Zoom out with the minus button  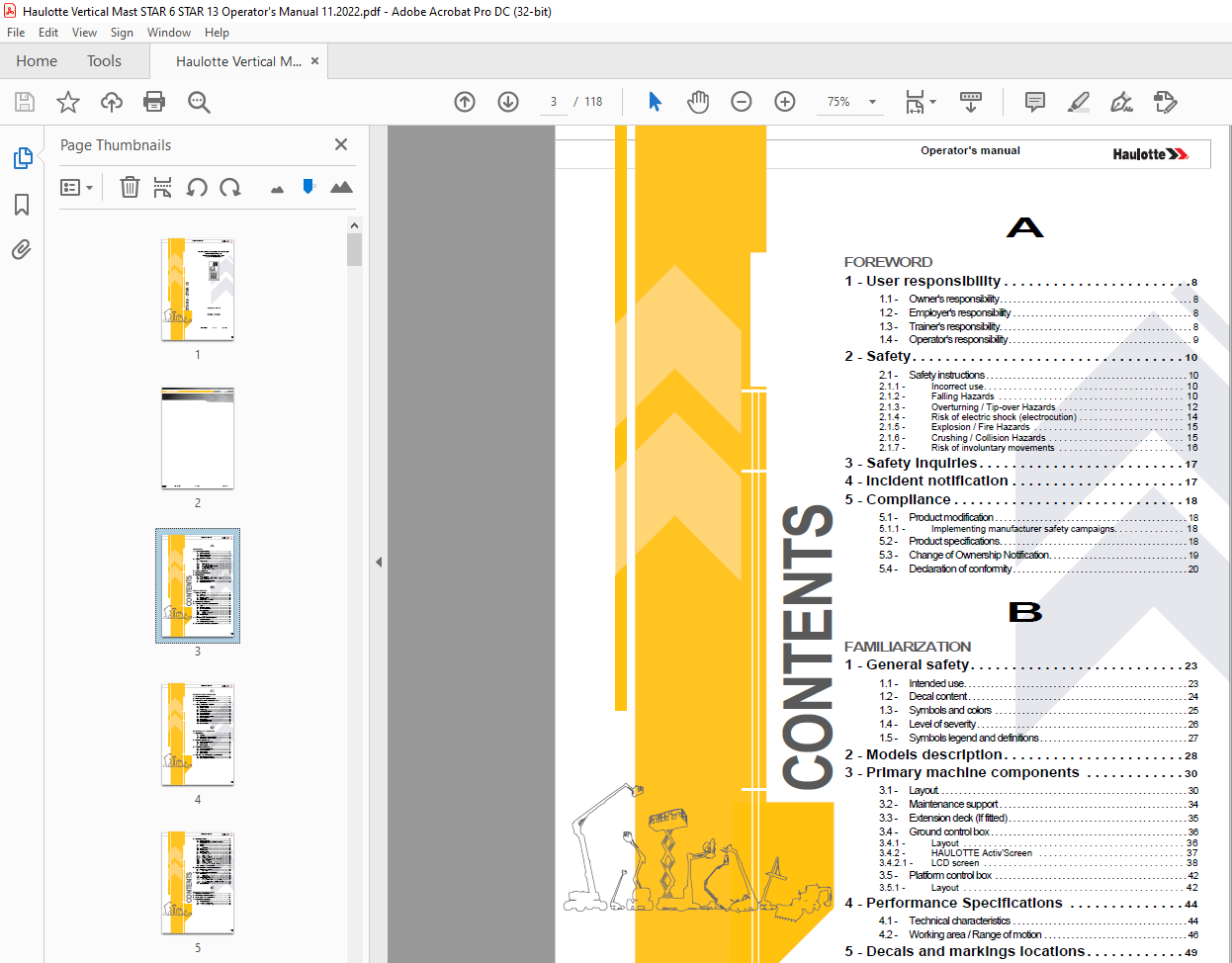(x=742, y=102)
